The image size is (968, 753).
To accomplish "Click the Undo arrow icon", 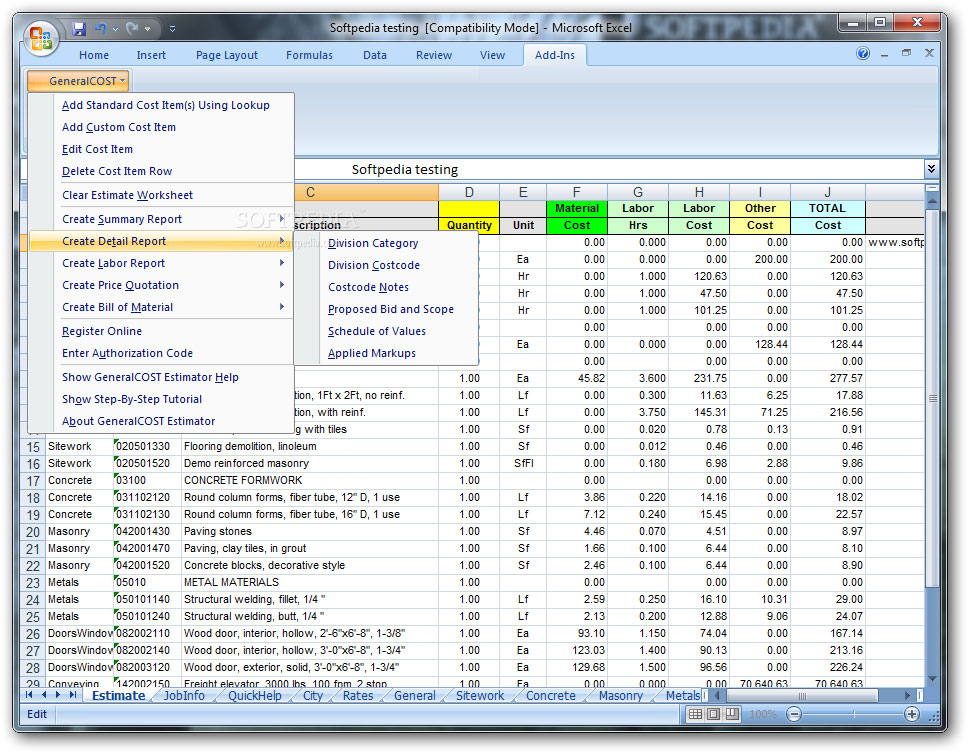I will click(100, 29).
